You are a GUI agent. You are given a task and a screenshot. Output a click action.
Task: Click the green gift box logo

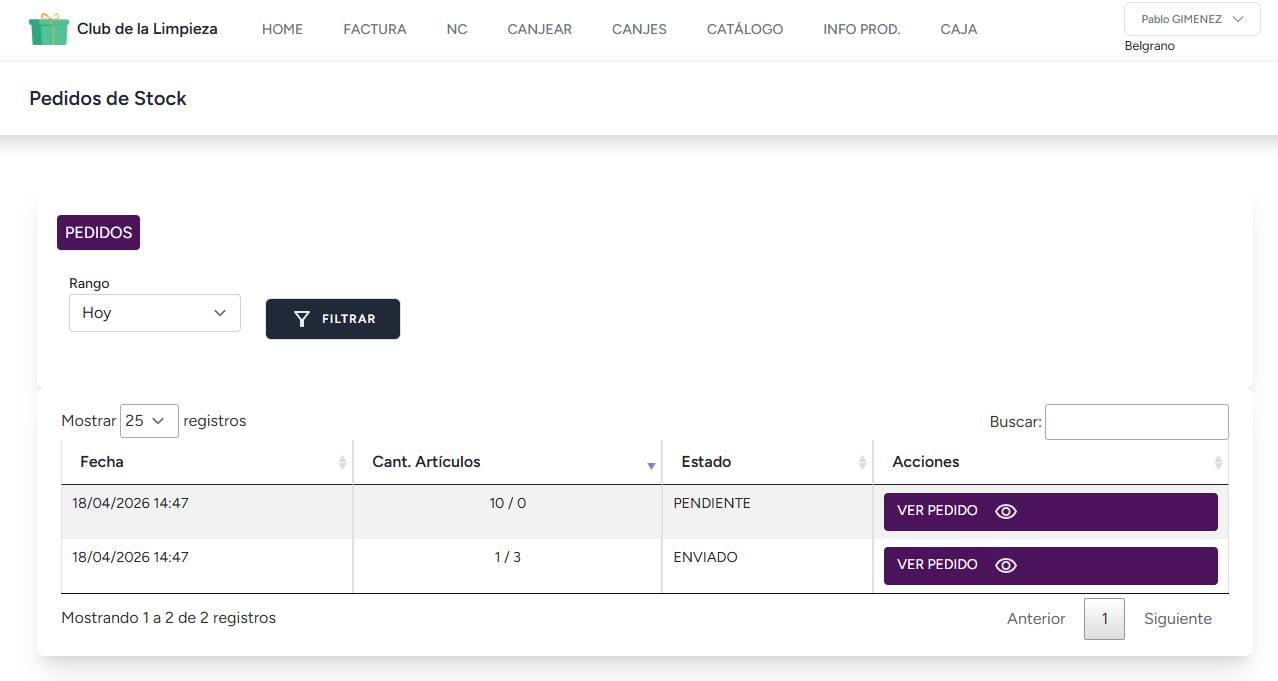(49, 29)
